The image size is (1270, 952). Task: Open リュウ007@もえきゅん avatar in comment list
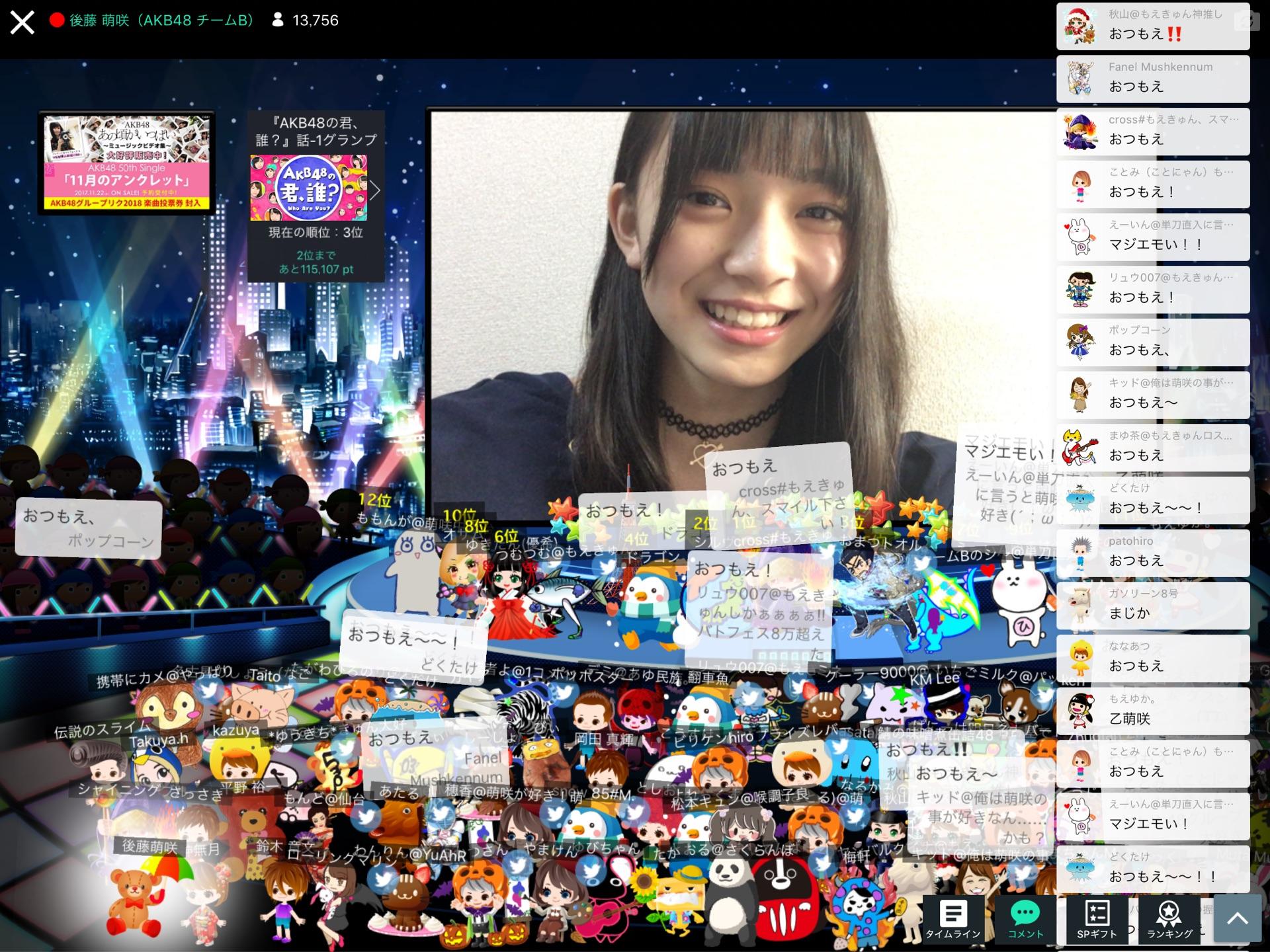click(x=1080, y=289)
